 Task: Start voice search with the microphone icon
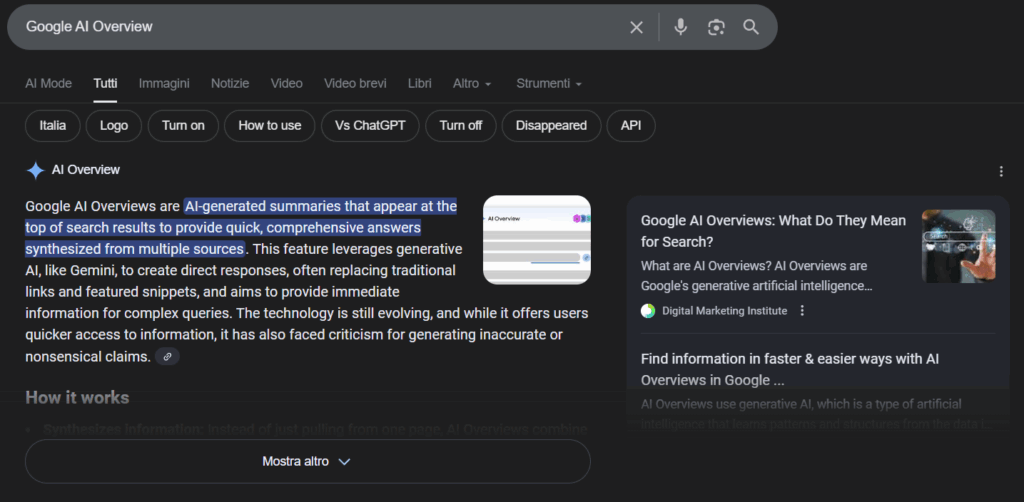(x=680, y=27)
